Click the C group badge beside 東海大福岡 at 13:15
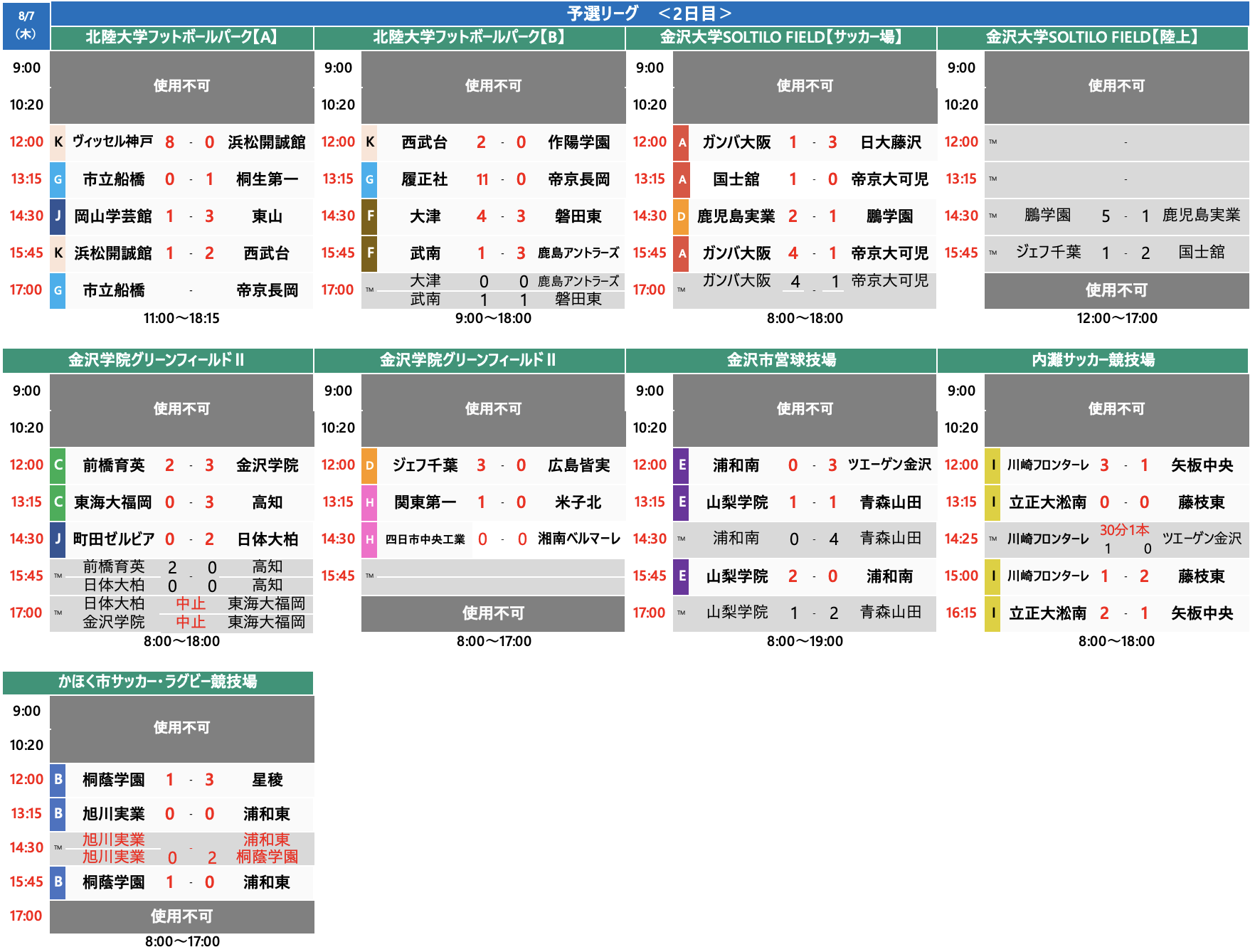Screen dimensions: 1255x952 58,502
